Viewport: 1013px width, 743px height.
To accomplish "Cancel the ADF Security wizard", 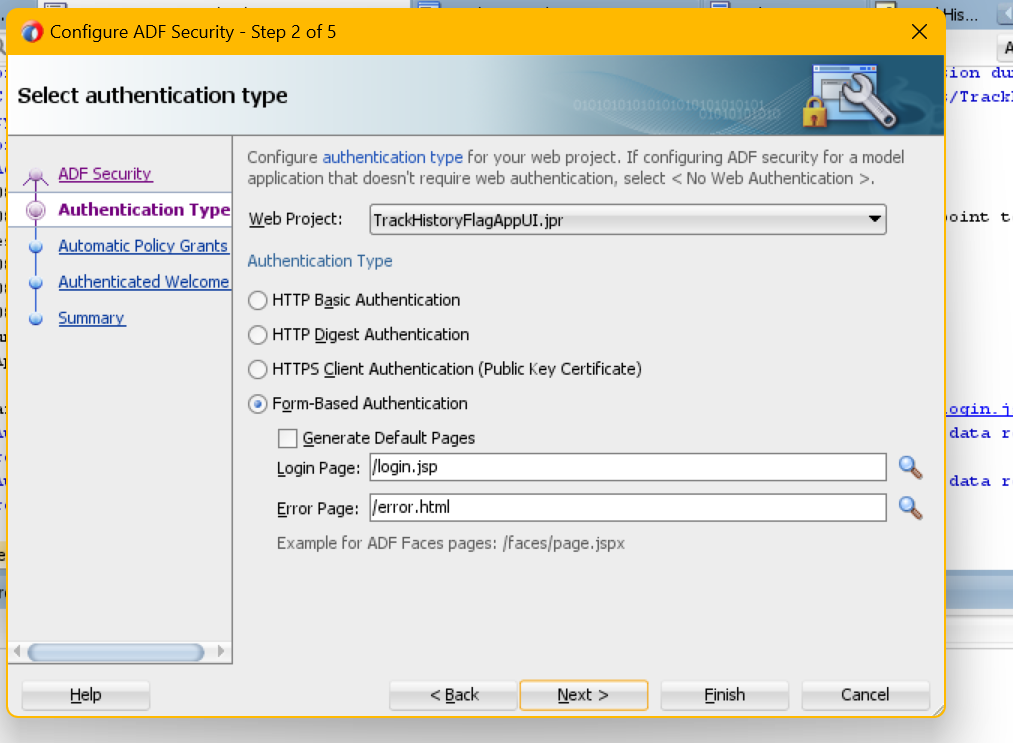I will (x=865, y=695).
